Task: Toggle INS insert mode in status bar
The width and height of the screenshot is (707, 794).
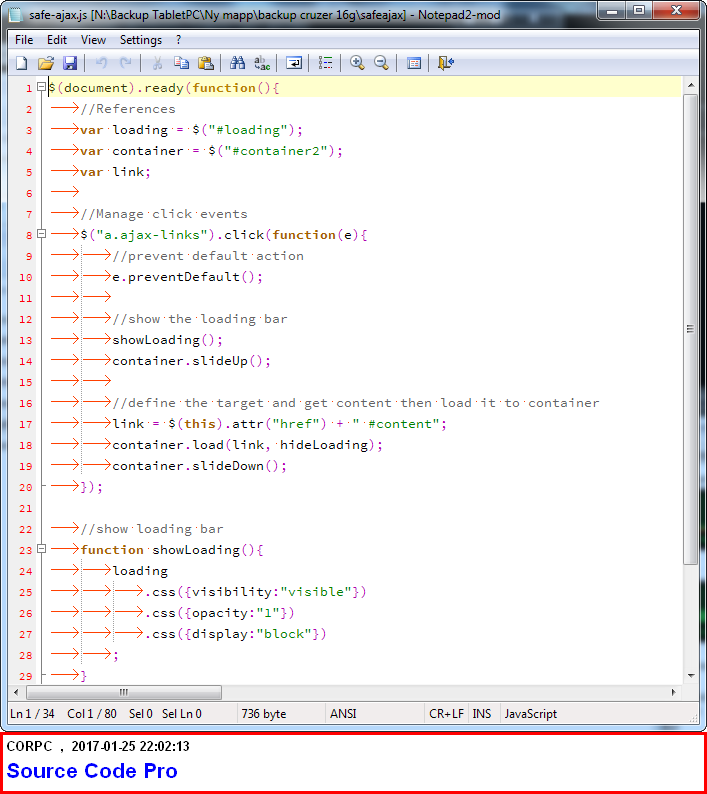Action: (x=481, y=714)
